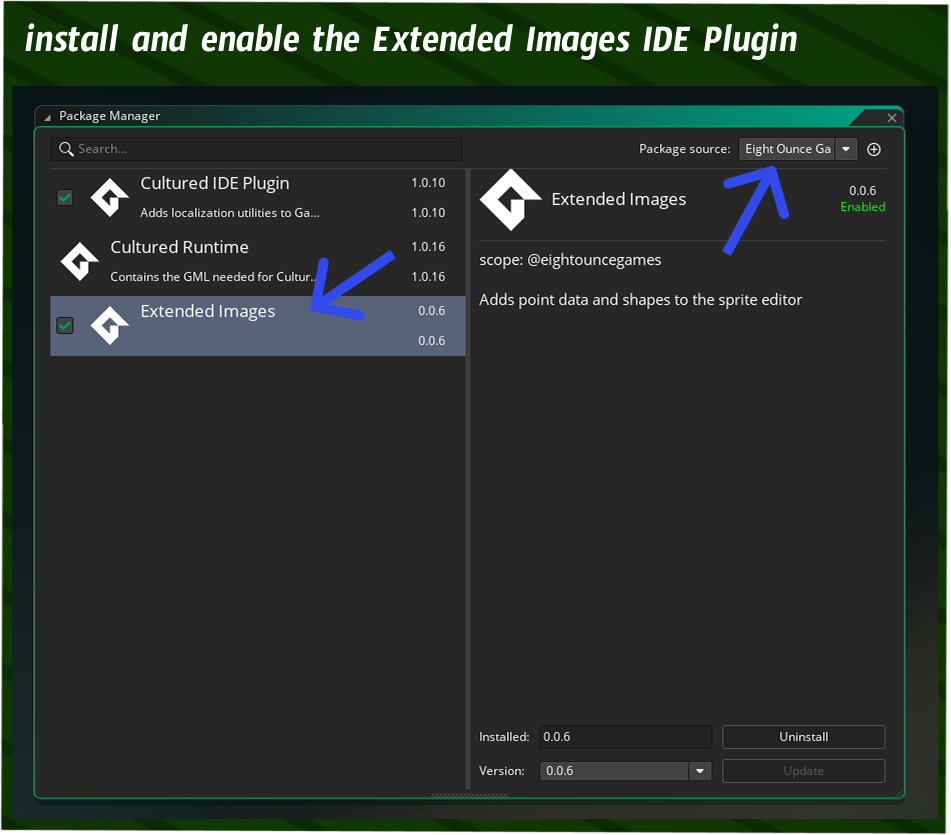The width and height of the screenshot is (951, 835).
Task: Click 'Adds localization utilities to Ga...' description
Action: click(229, 213)
